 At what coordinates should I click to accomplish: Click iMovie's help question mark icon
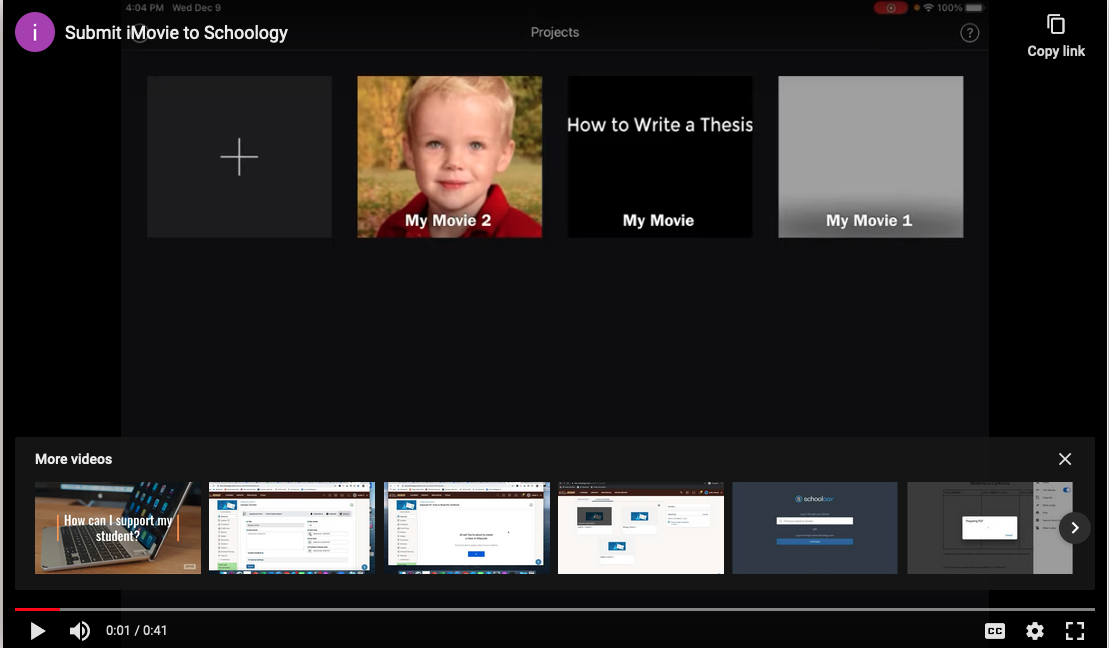pyautogui.click(x=969, y=32)
